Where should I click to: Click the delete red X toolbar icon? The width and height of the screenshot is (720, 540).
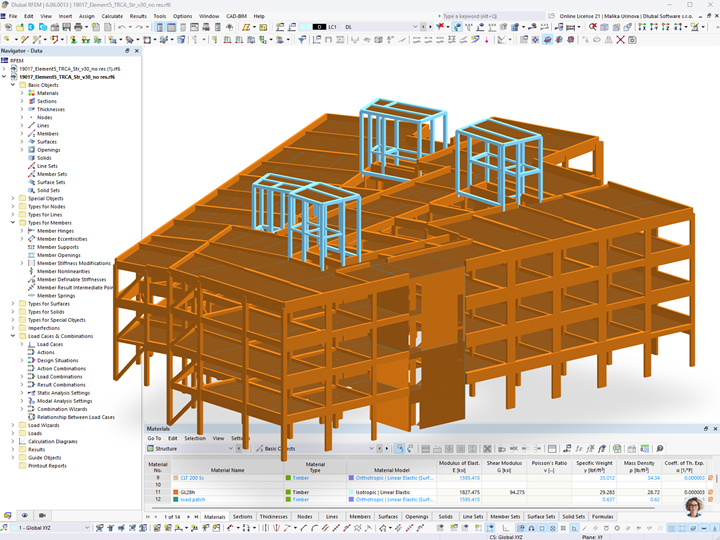coord(620,40)
